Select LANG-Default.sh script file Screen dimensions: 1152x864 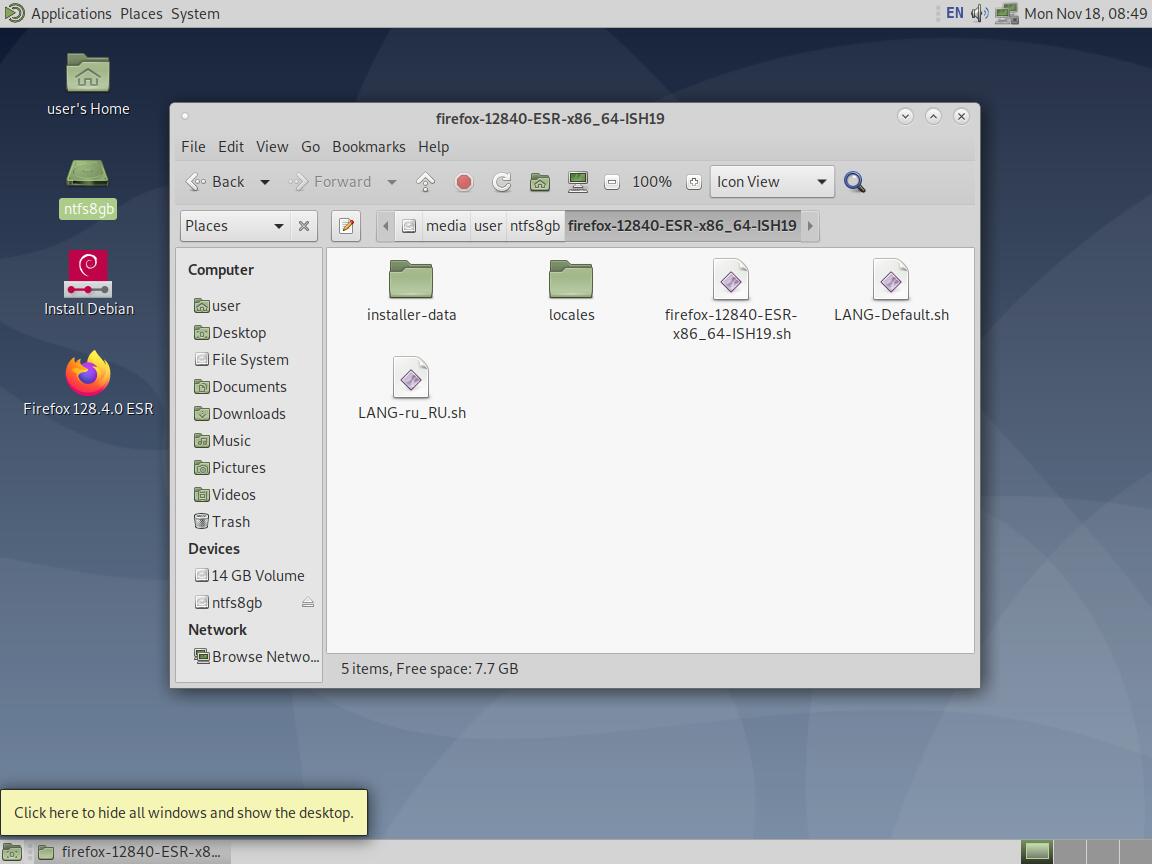[891, 291]
